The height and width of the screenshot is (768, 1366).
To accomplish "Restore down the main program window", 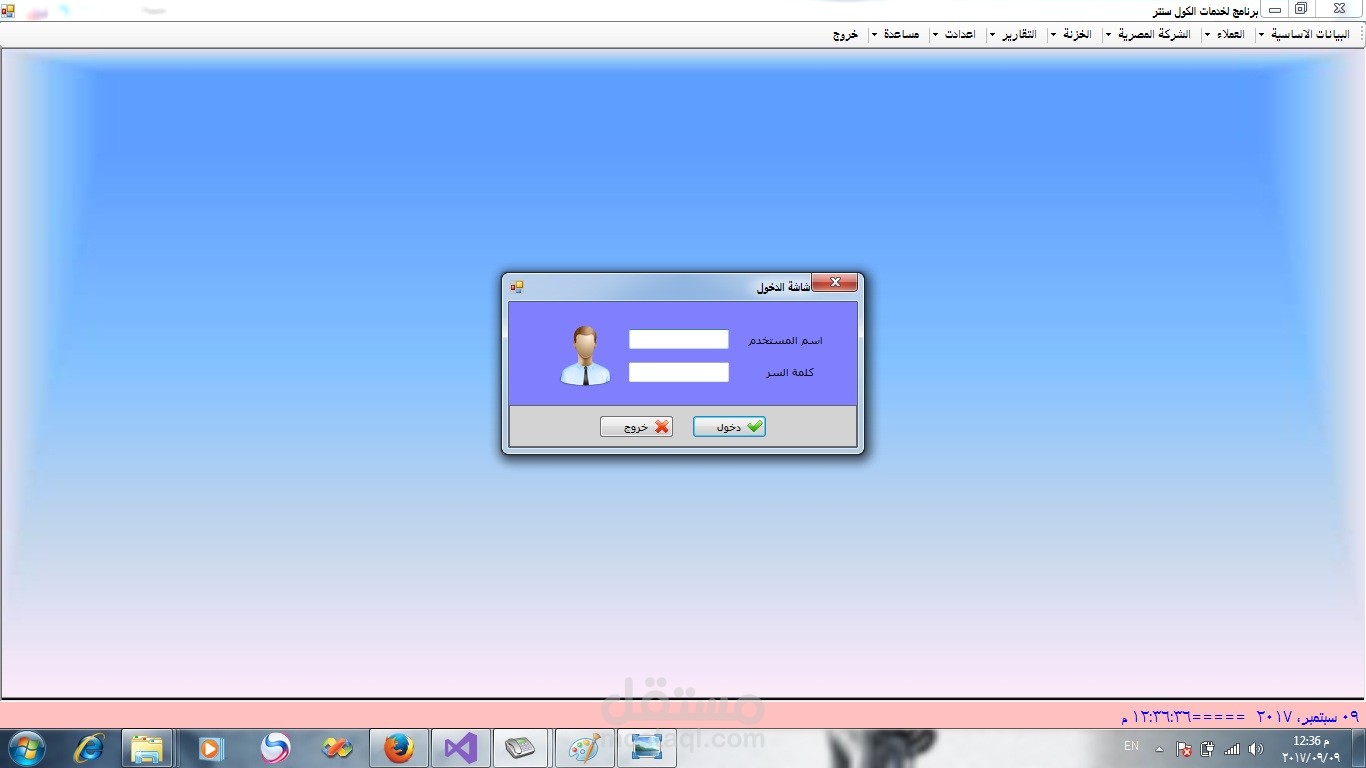I will pos(1301,9).
